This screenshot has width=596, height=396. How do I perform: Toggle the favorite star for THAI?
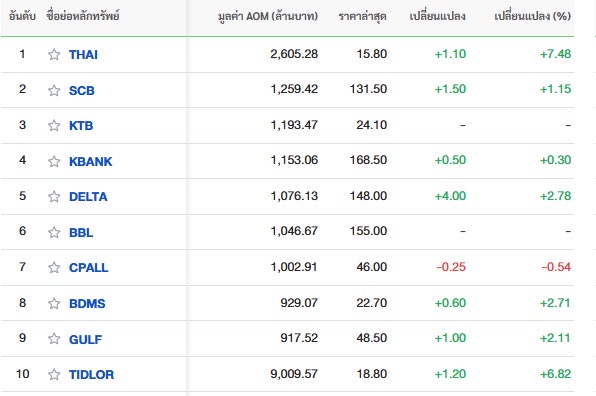point(54,55)
